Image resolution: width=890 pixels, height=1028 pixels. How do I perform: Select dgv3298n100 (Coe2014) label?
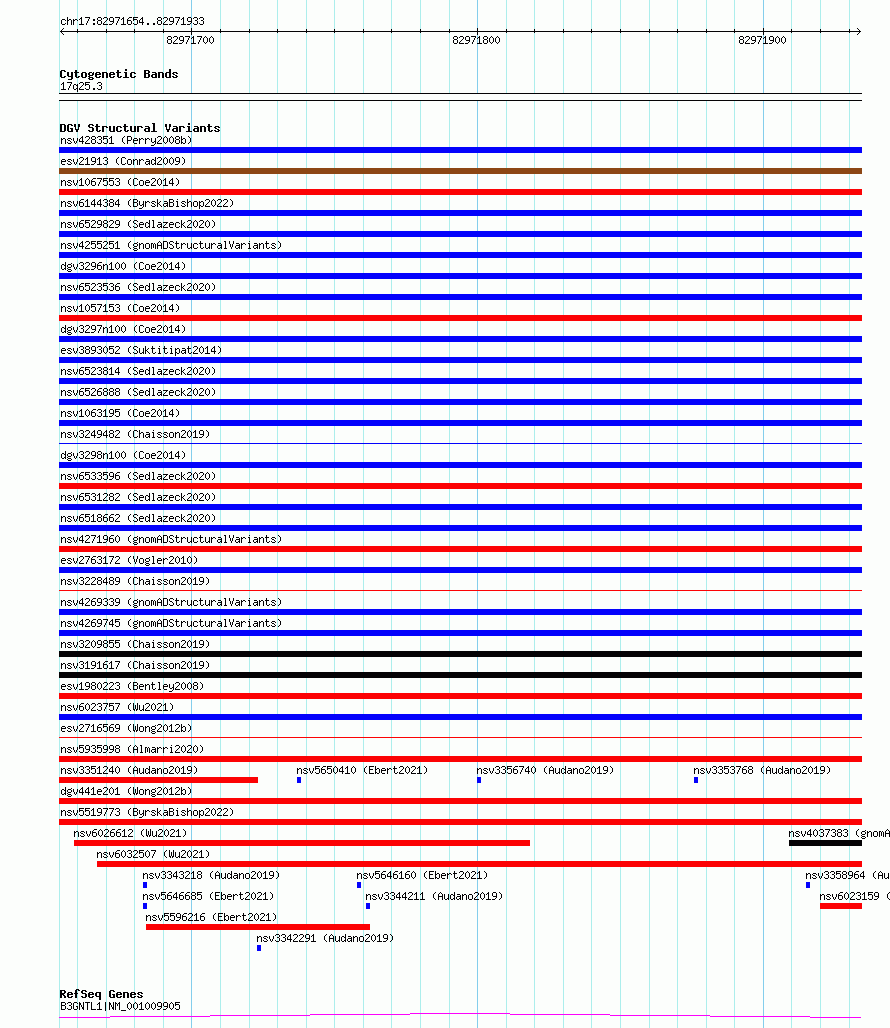(x=123, y=455)
